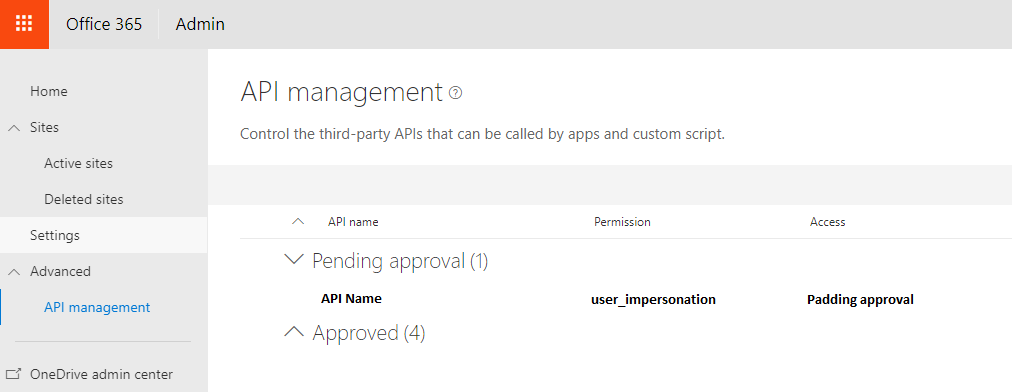
Task: Click the Advanced group label
Action: point(60,271)
